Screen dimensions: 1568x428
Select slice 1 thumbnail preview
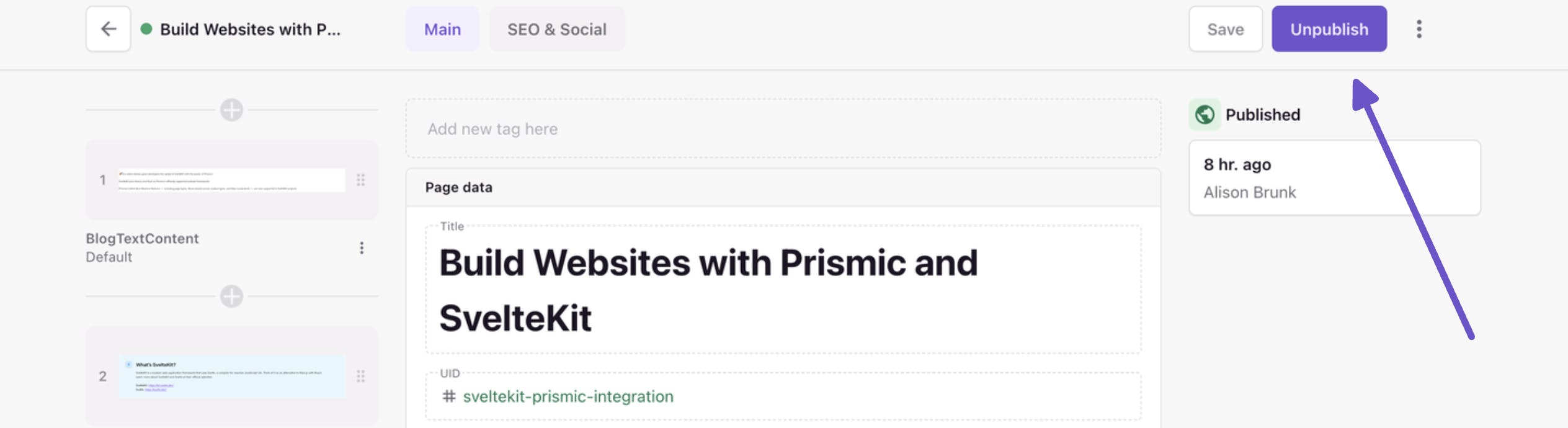(231, 180)
